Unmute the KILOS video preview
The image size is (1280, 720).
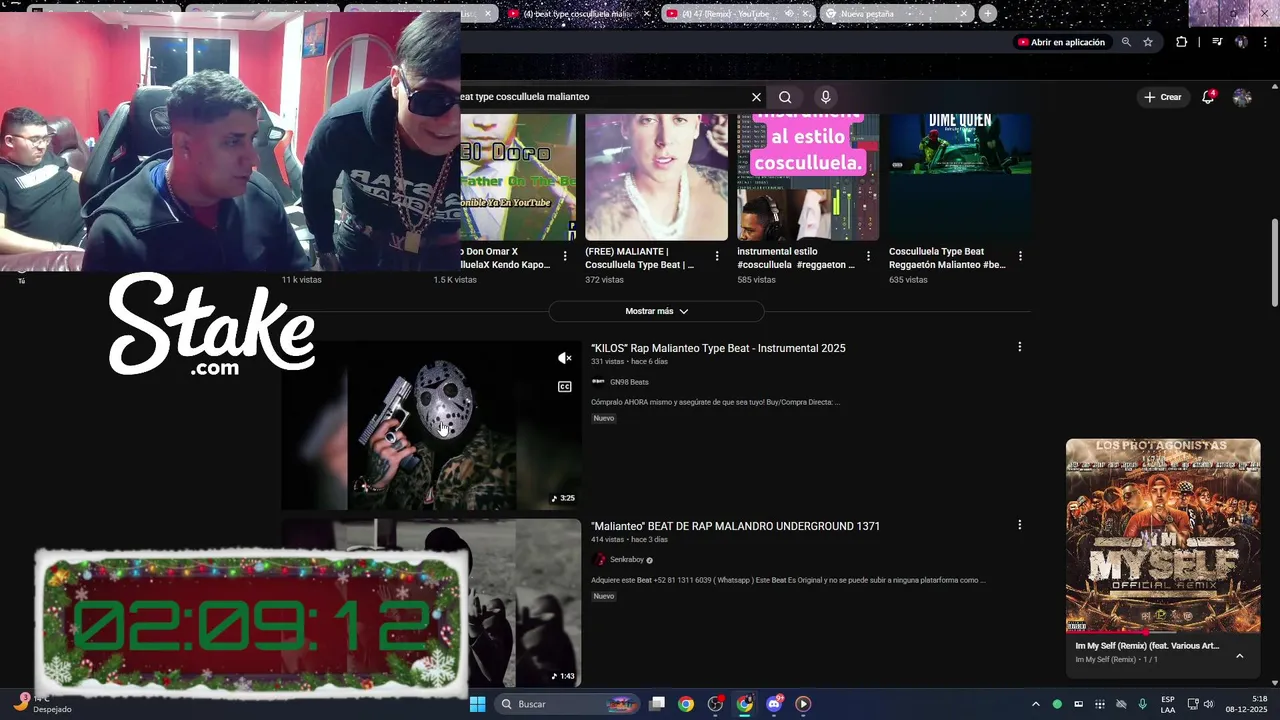click(x=564, y=358)
